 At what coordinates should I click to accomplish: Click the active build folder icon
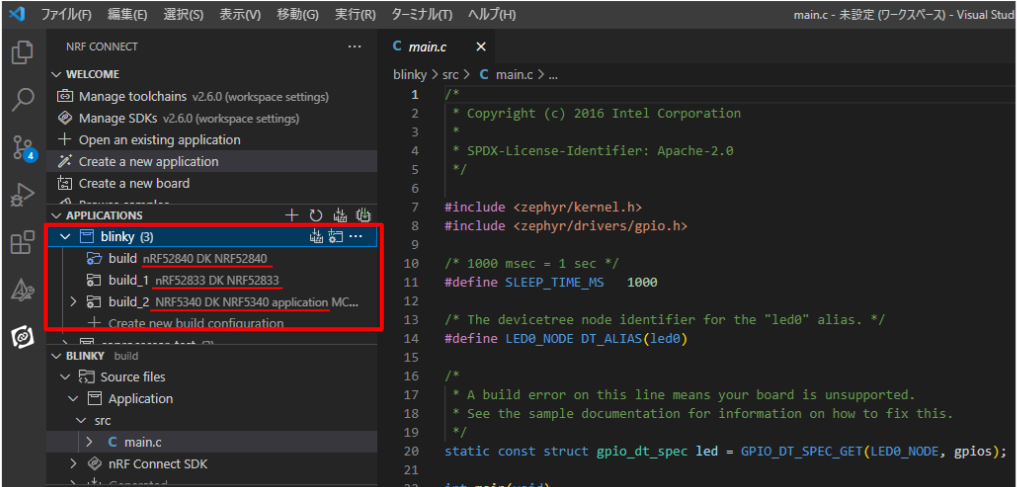coord(95,259)
